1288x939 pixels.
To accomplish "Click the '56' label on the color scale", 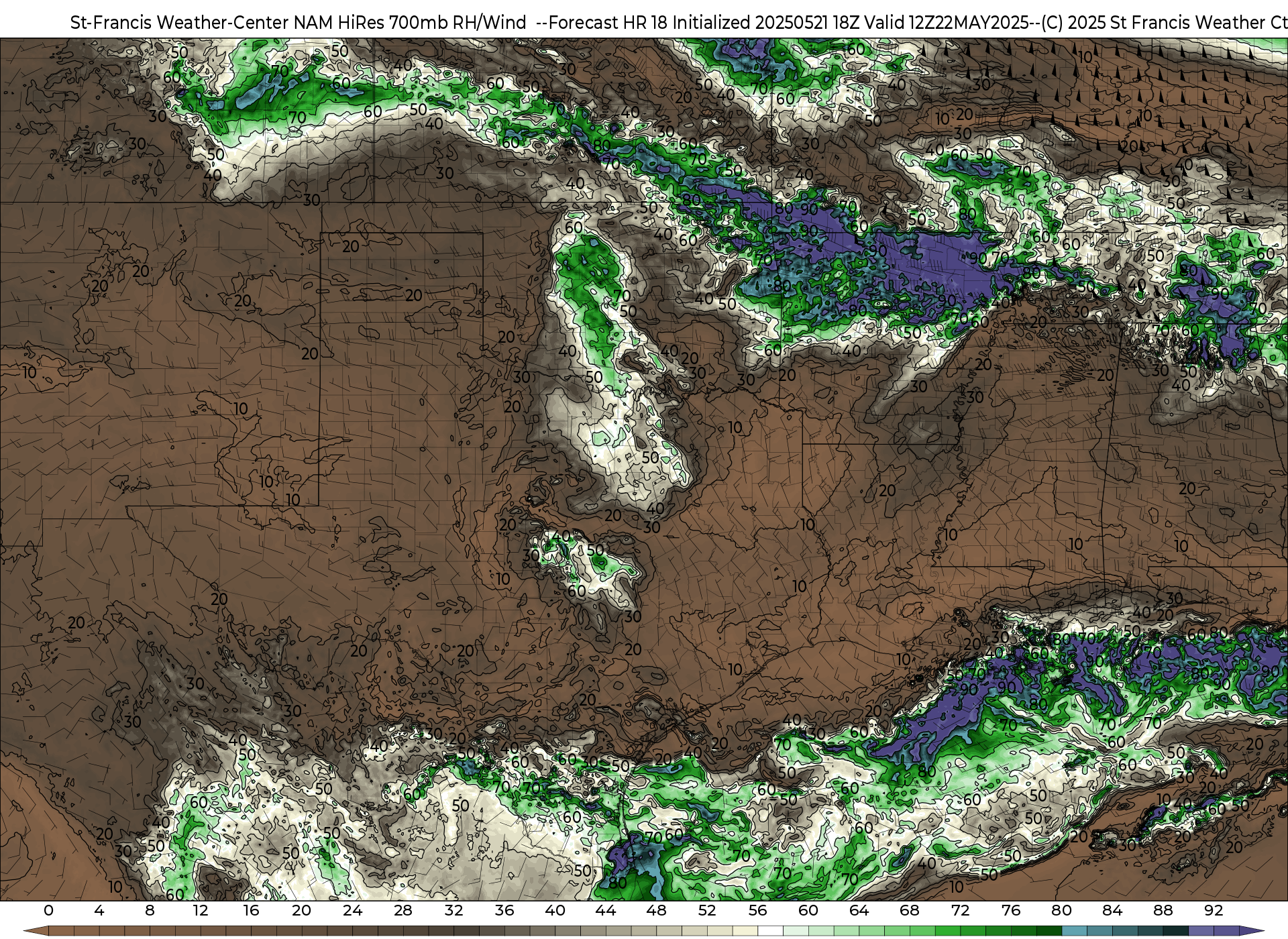I will [758, 910].
